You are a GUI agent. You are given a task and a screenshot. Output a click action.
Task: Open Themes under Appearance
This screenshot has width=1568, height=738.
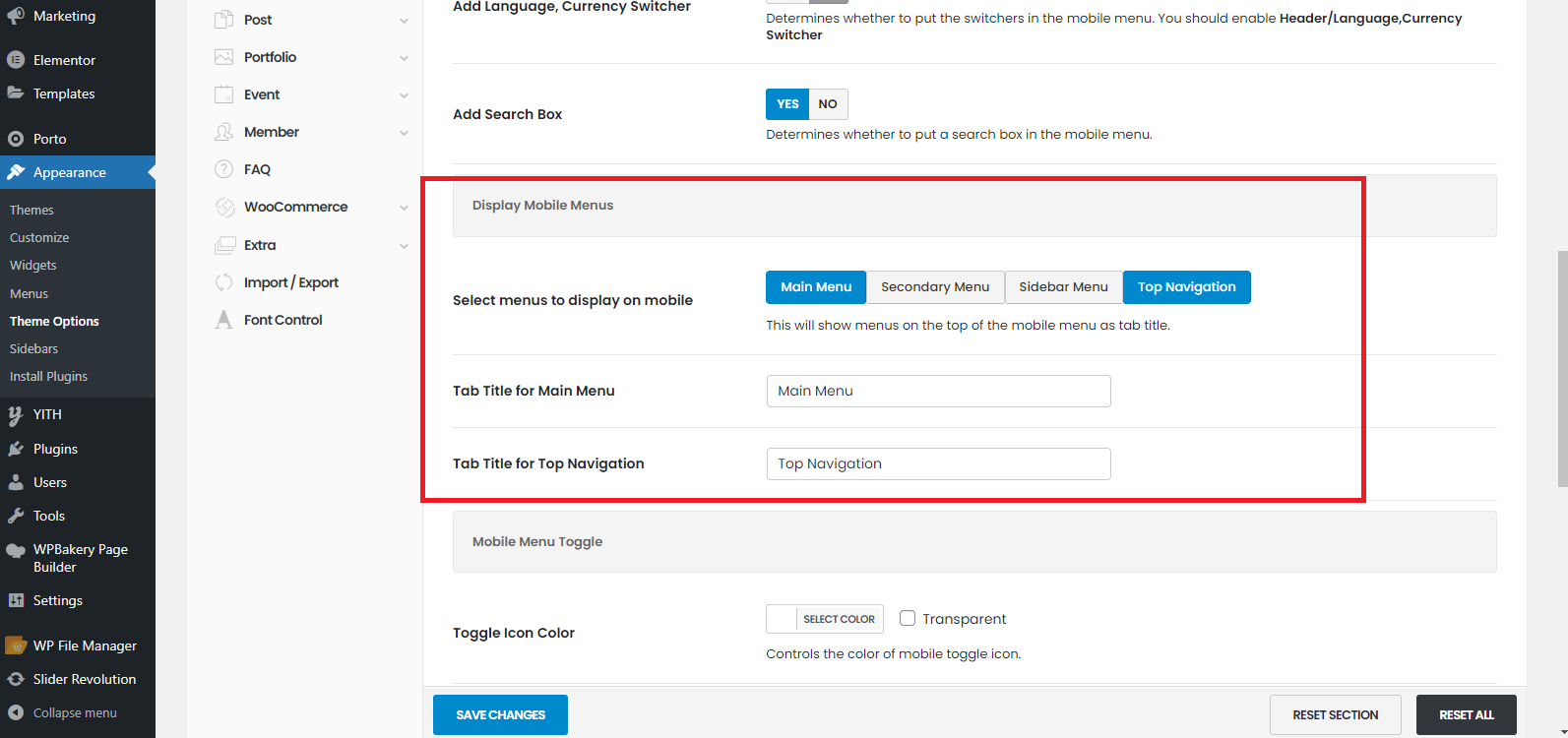(x=31, y=210)
